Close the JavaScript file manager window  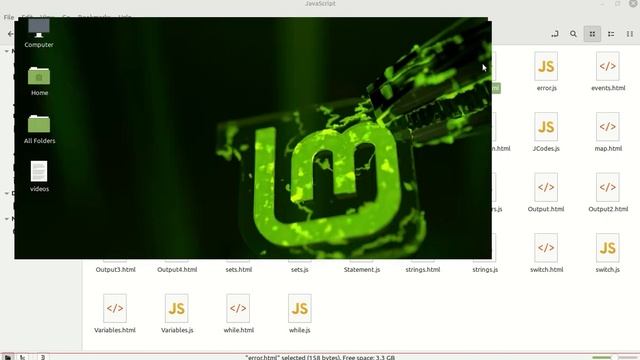[x=633, y=3]
